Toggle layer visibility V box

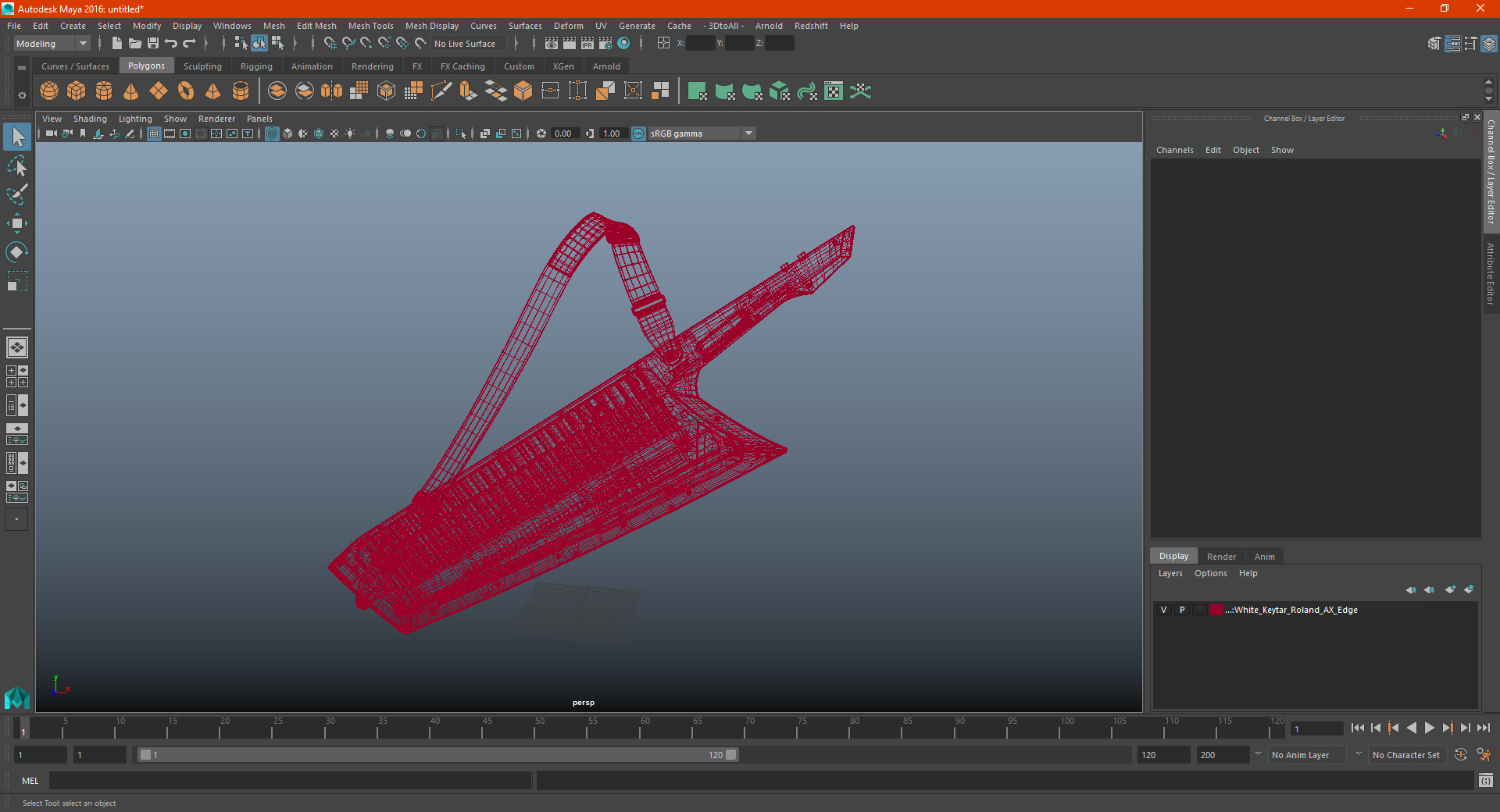click(x=1163, y=610)
